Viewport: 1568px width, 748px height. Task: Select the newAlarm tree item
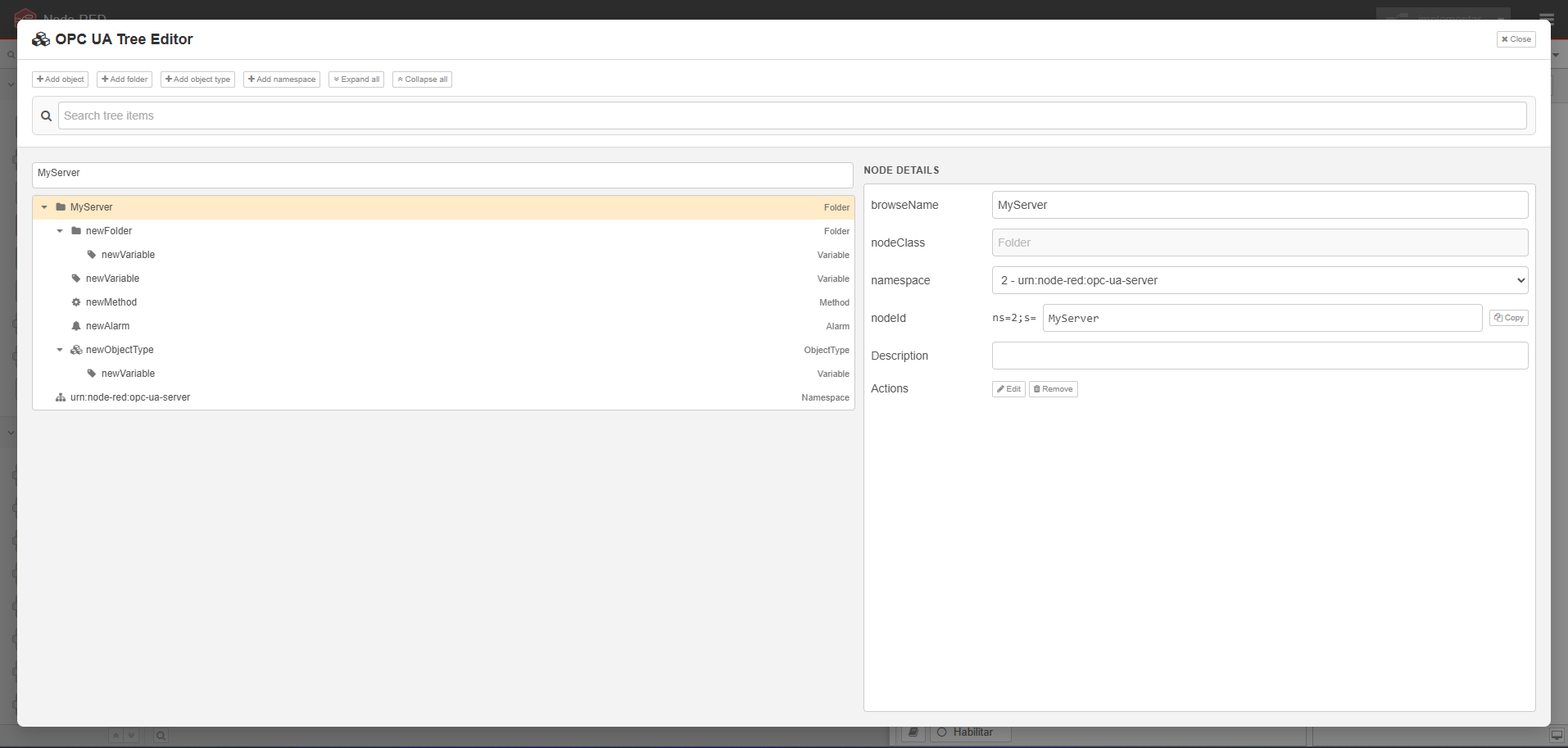pyautogui.click(x=107, y=326)
